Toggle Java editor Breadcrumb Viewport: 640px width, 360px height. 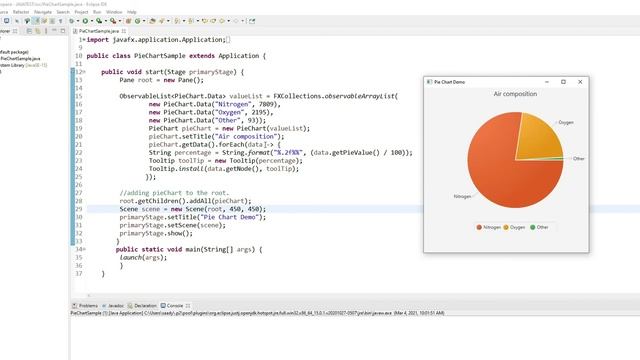tap(27, 21)
